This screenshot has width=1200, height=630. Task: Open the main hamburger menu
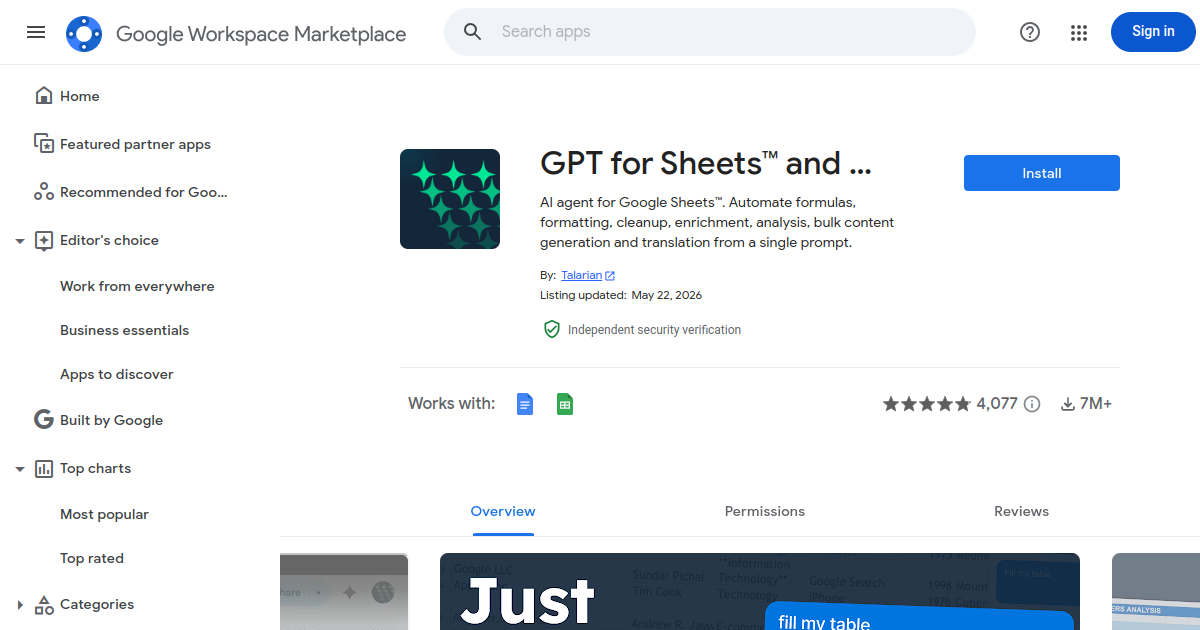click(x=36, y=32)
